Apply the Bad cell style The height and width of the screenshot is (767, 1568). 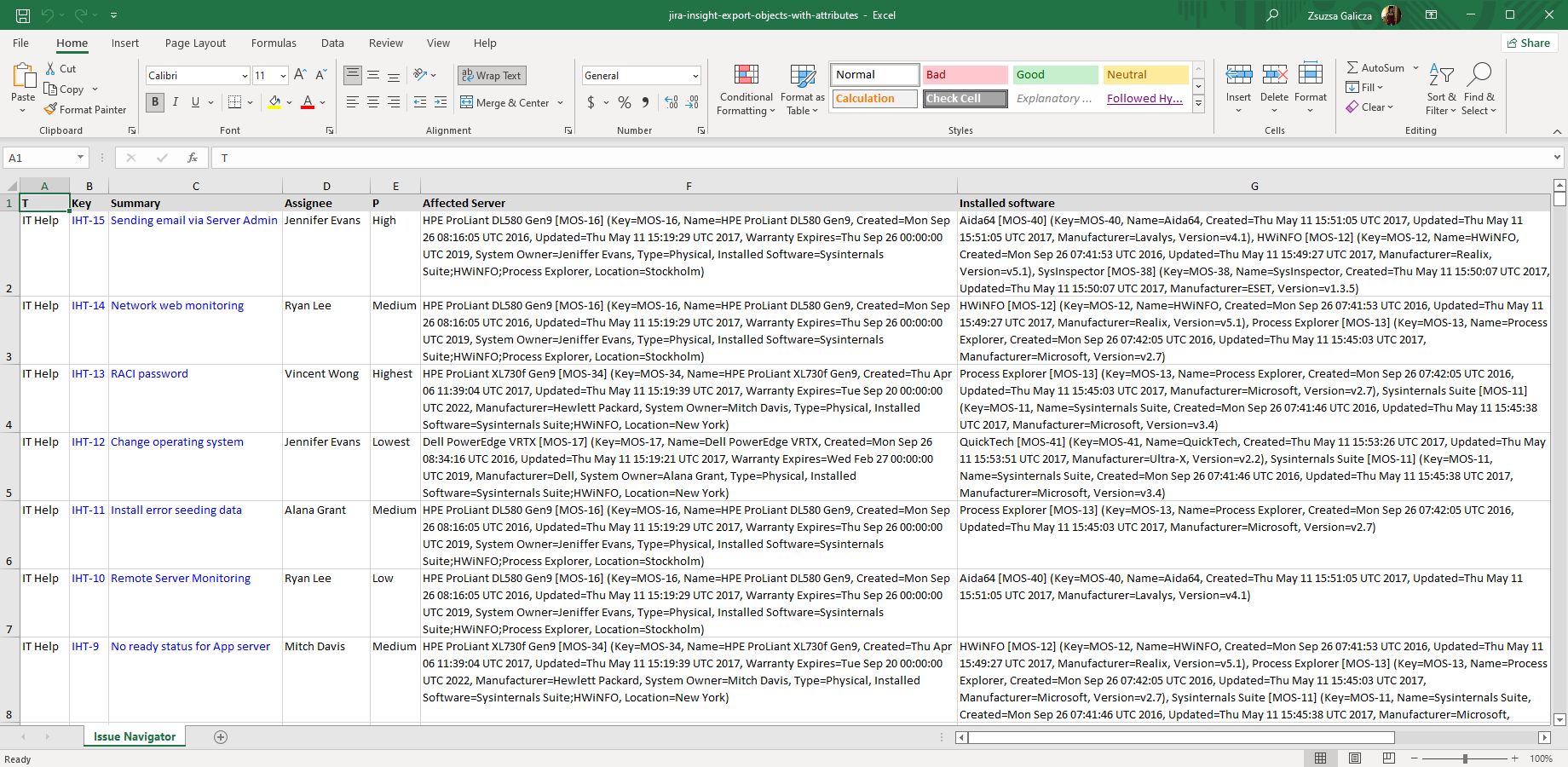click(966, 75)
